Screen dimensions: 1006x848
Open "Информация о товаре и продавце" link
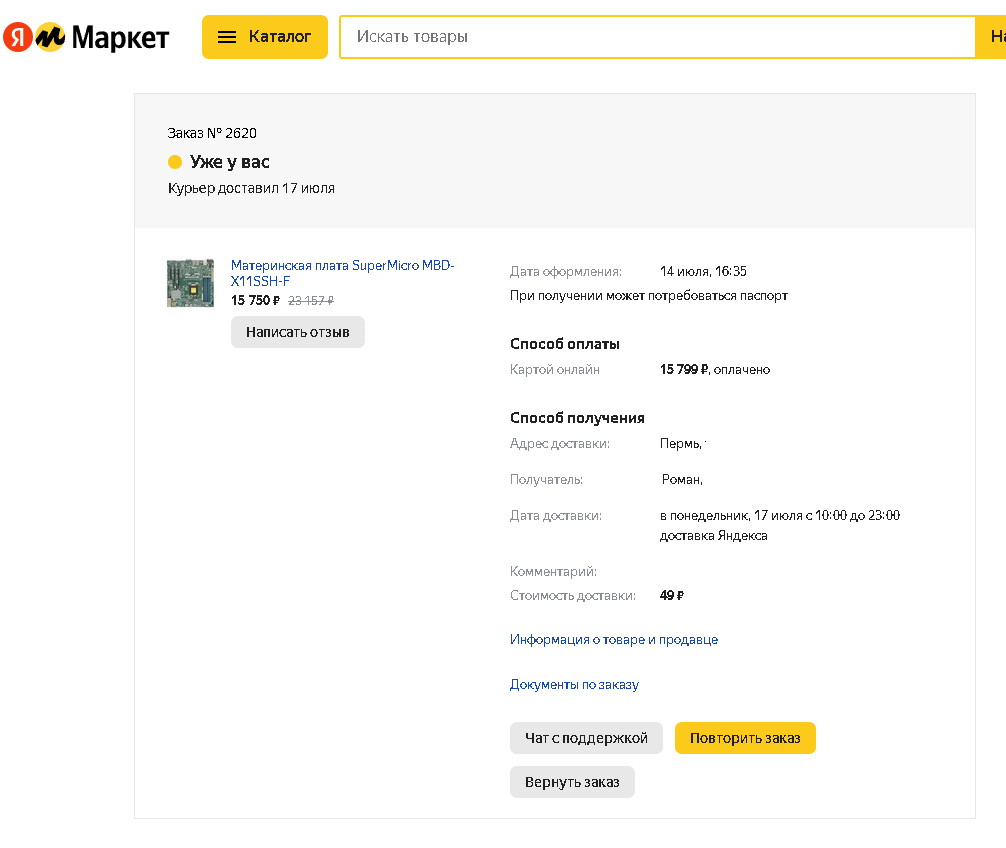613,640
